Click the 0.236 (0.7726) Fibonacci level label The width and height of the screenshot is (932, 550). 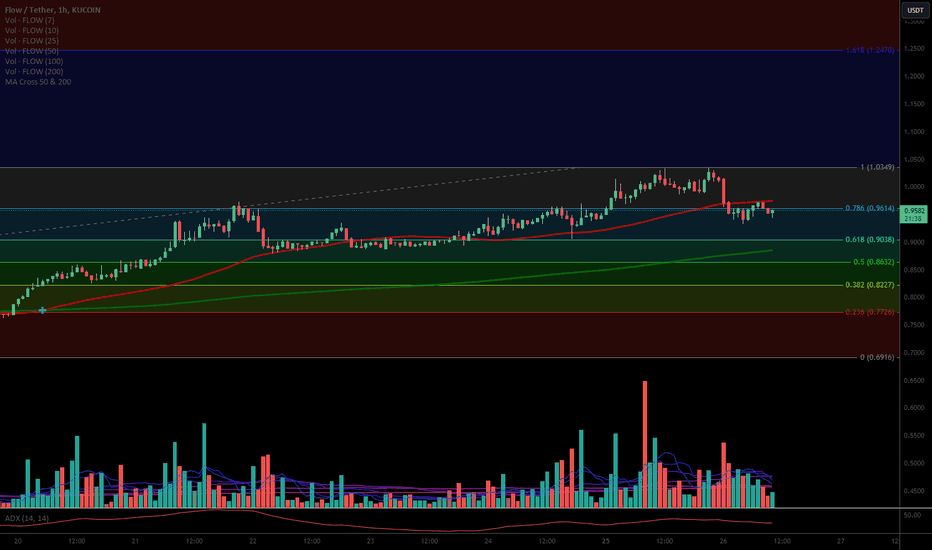coord(870,312)
